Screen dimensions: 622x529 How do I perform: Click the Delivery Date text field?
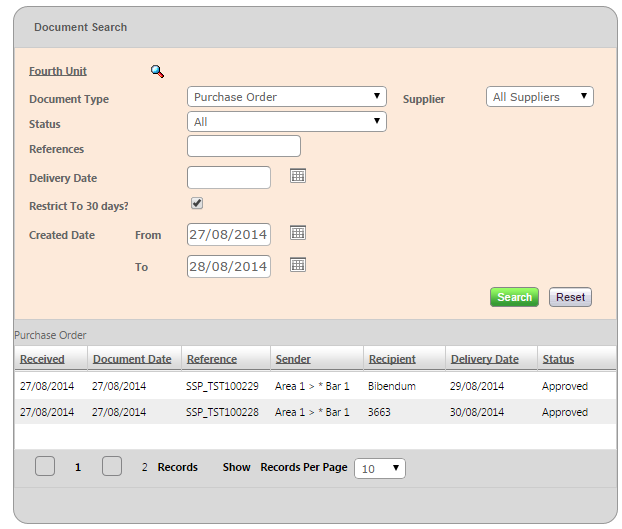229,177
